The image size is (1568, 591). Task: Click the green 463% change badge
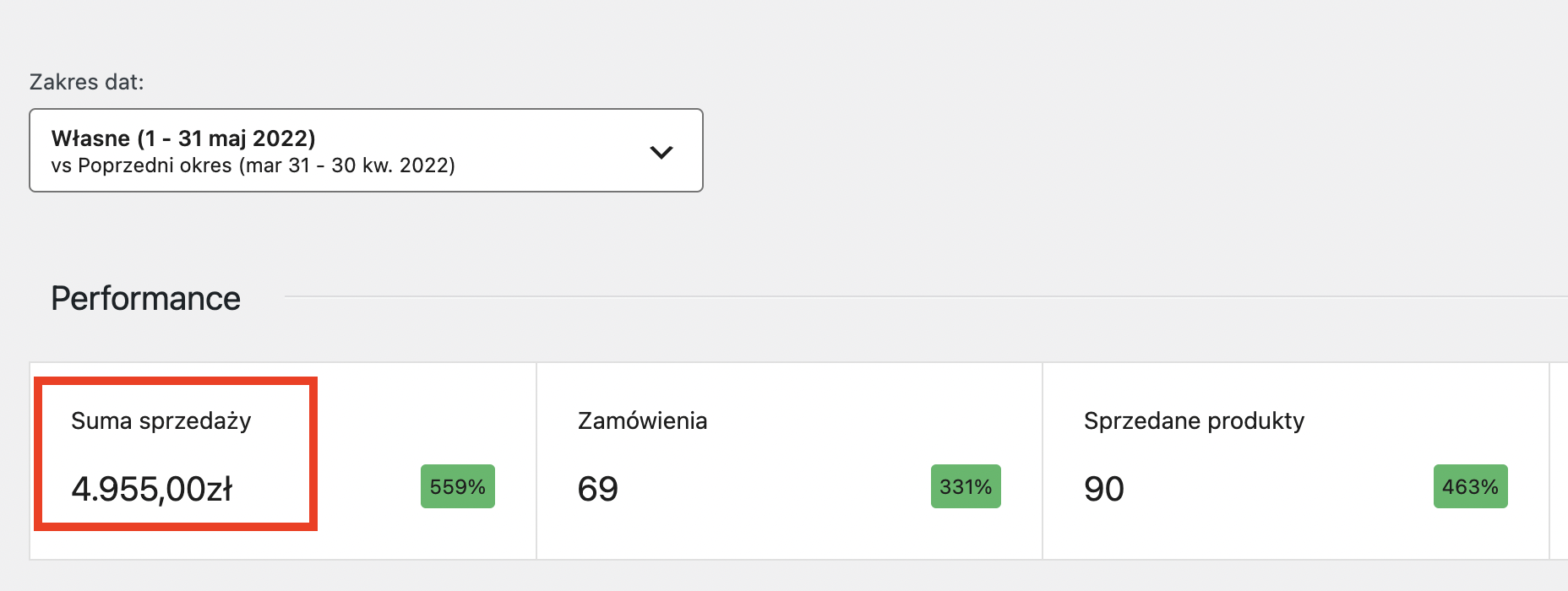tap(1470, 486)
